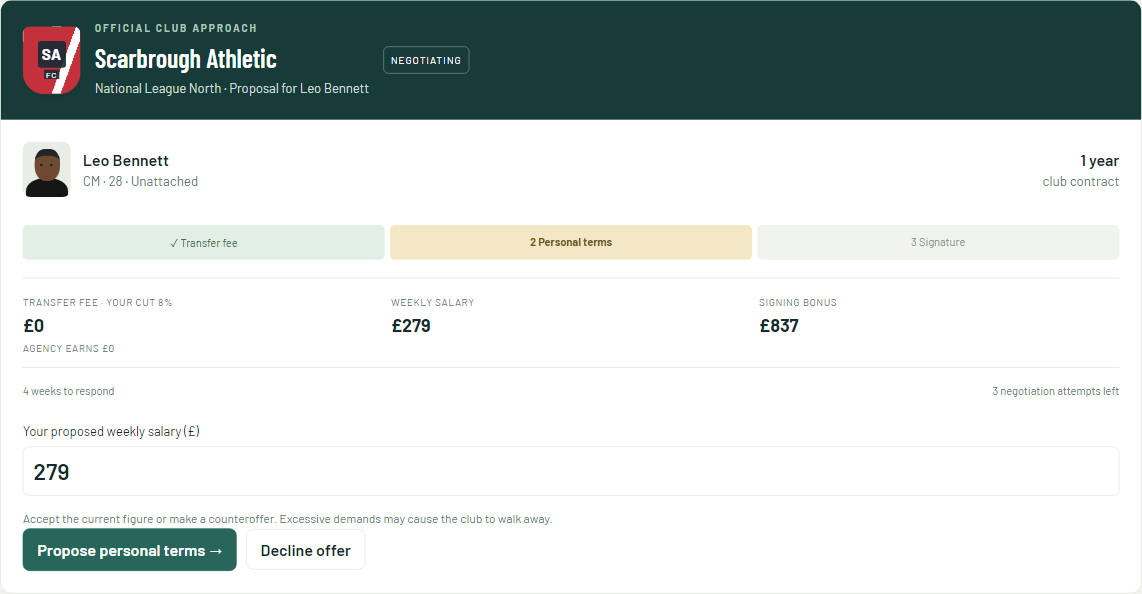Screen dimensions: 1142x594
Task: Click the counteroffer warning help text
Action: pyautogui.click(x=287, y=519)
